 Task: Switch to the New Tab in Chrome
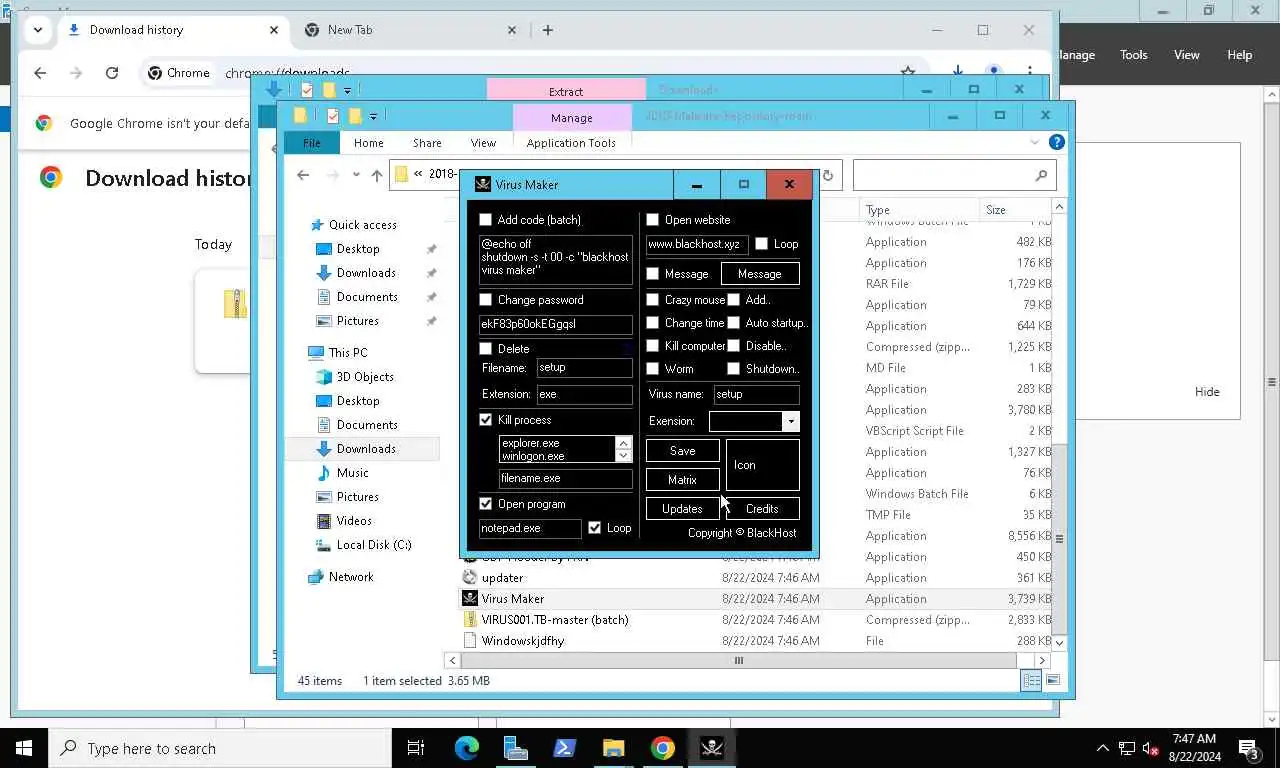tap(412, 30)
